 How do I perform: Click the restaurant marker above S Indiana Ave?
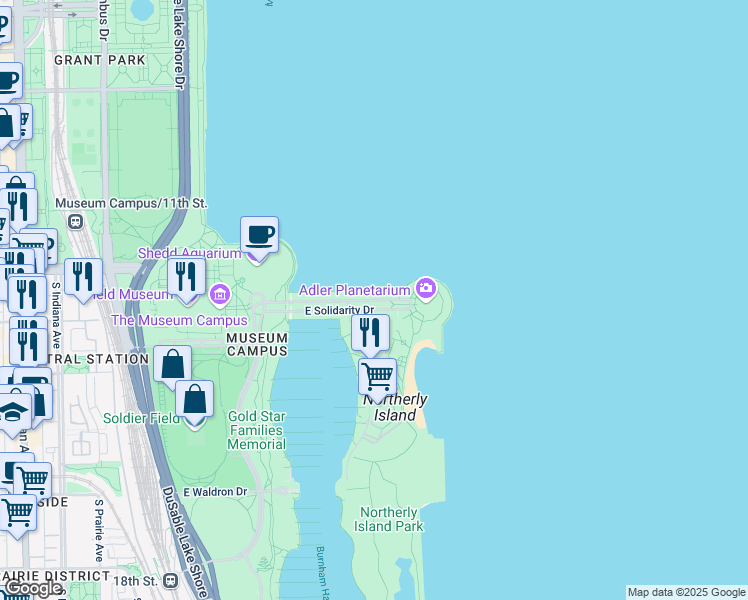83,277
